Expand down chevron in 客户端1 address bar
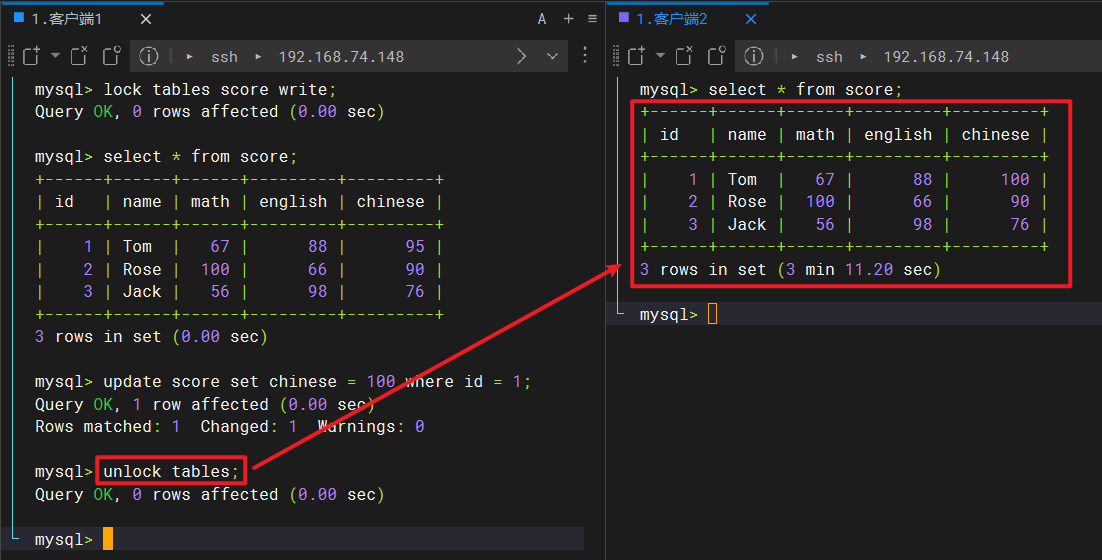The width and height of the screenshot is (1102, 560). [x=552, y=56]
